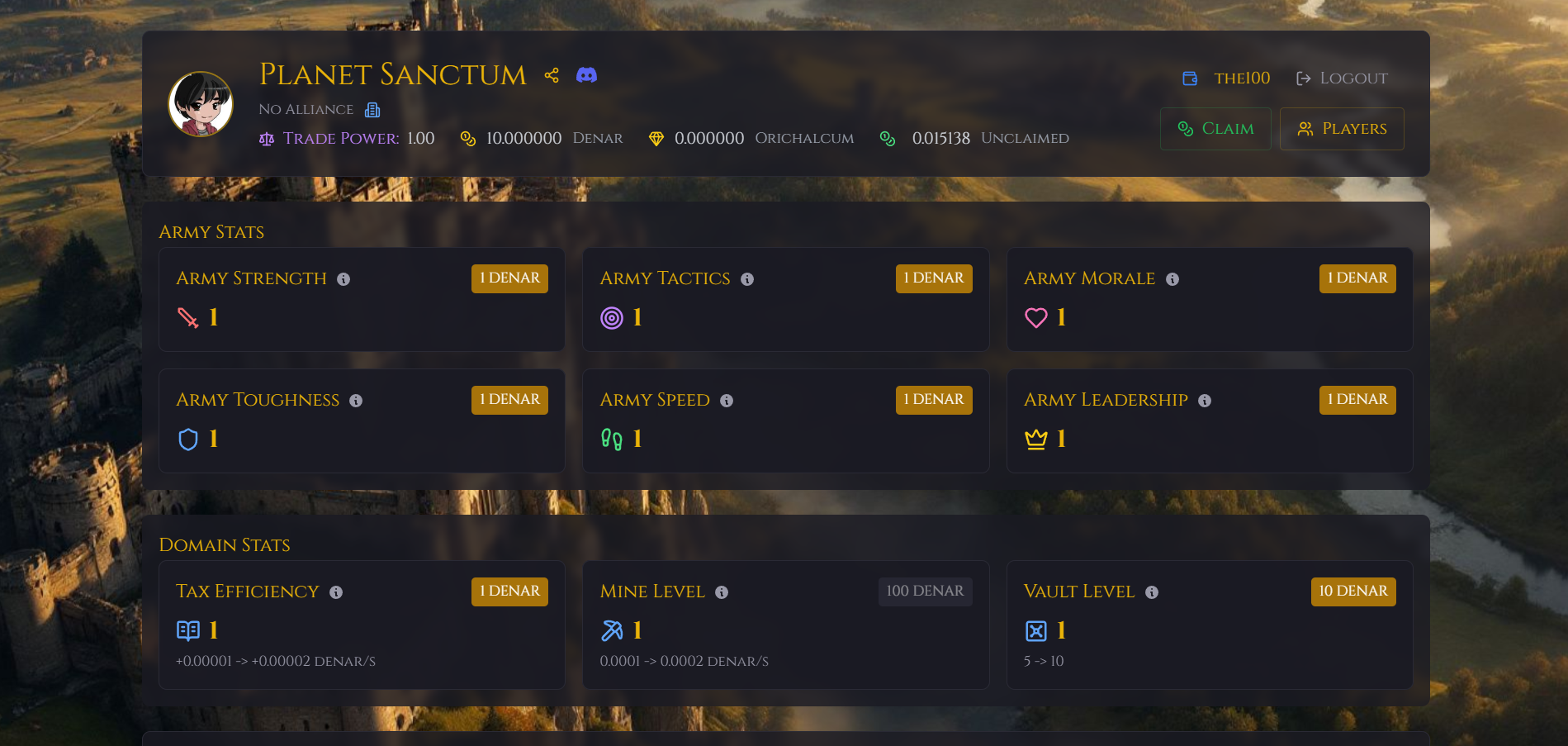Click the Army Strength info icon
This screenshot has height=746, width=1568.
click(x=343, y=279)
